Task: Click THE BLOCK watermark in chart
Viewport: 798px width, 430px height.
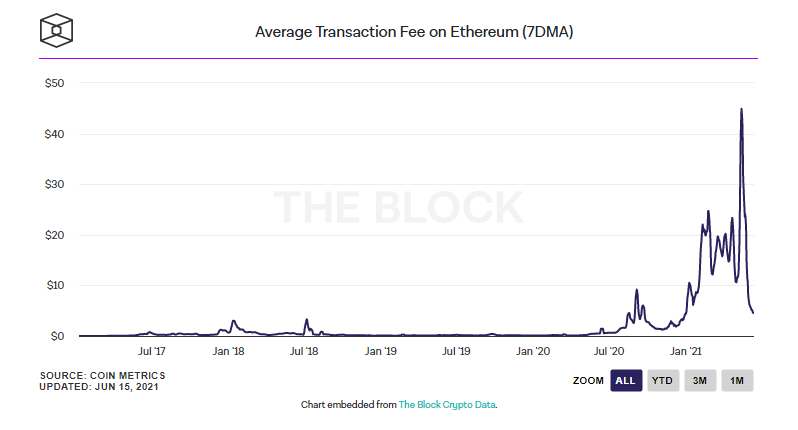Action: [x=398, y=207]
